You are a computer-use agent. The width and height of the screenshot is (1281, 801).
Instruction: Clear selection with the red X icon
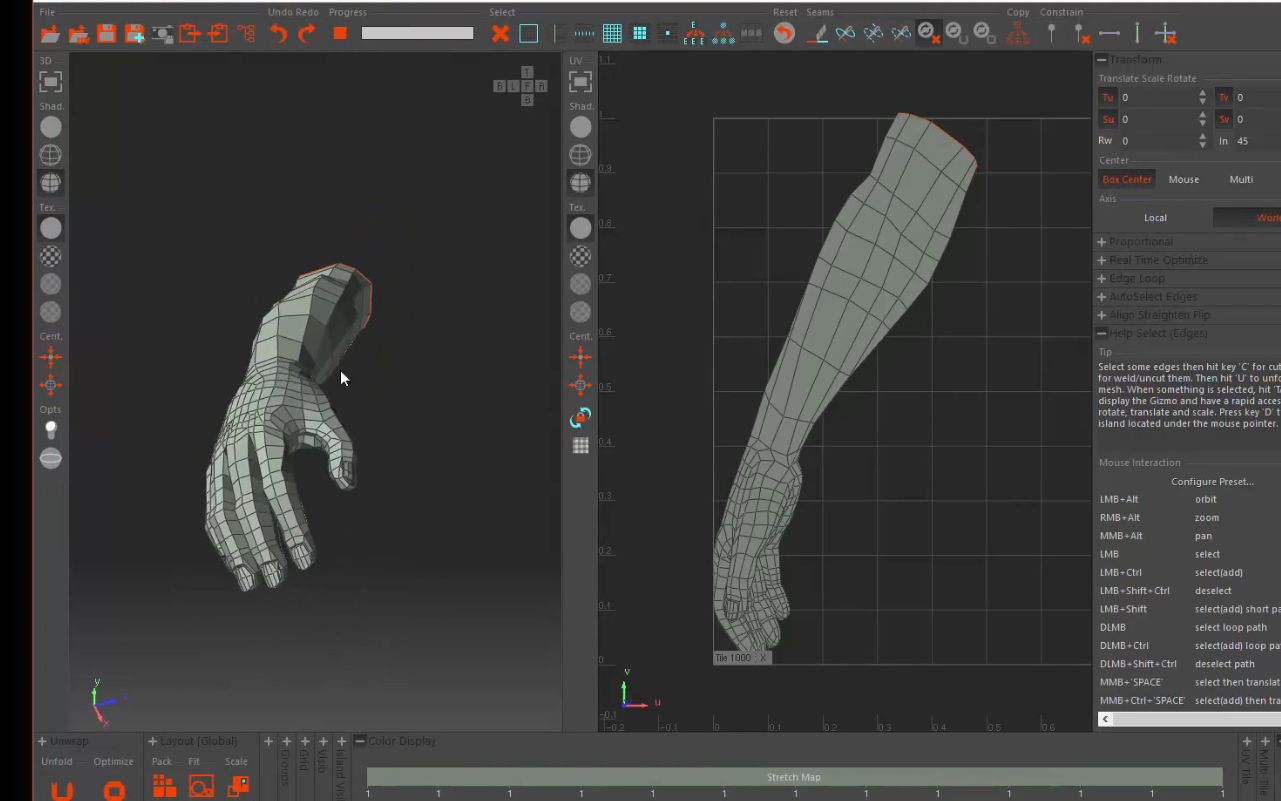point(500,33)
